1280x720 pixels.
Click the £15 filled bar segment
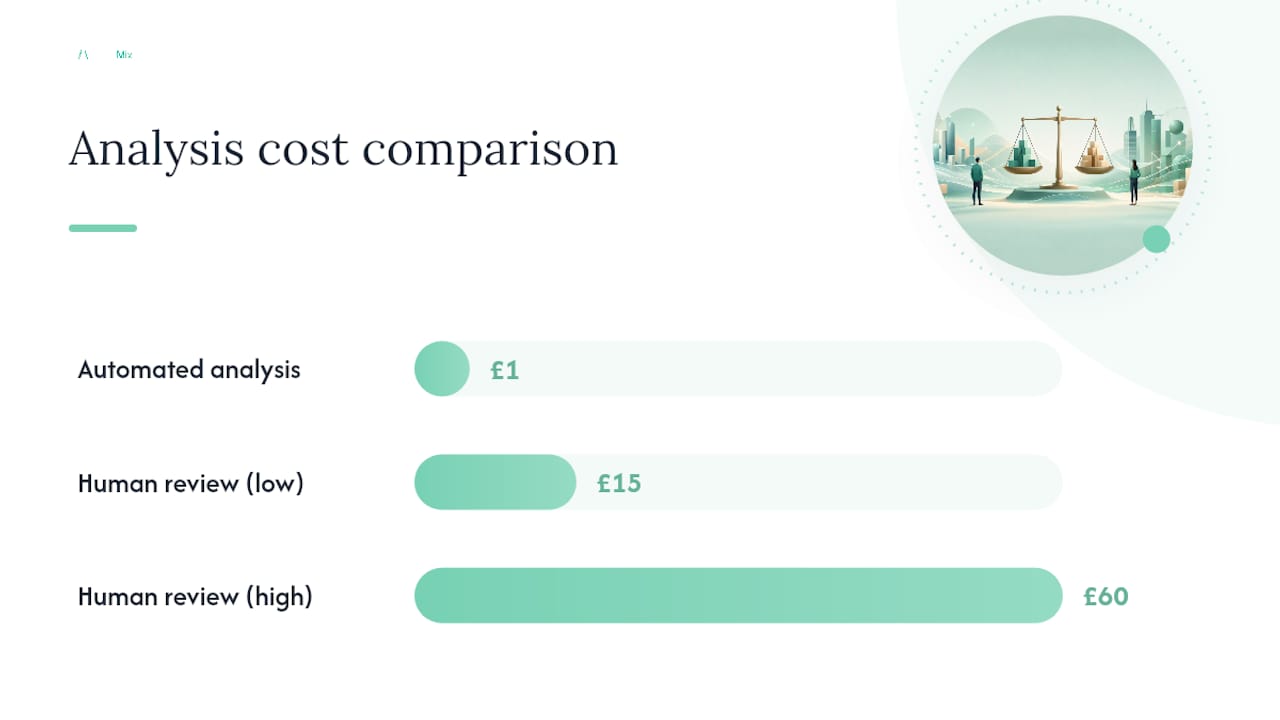tap(495, 482)
